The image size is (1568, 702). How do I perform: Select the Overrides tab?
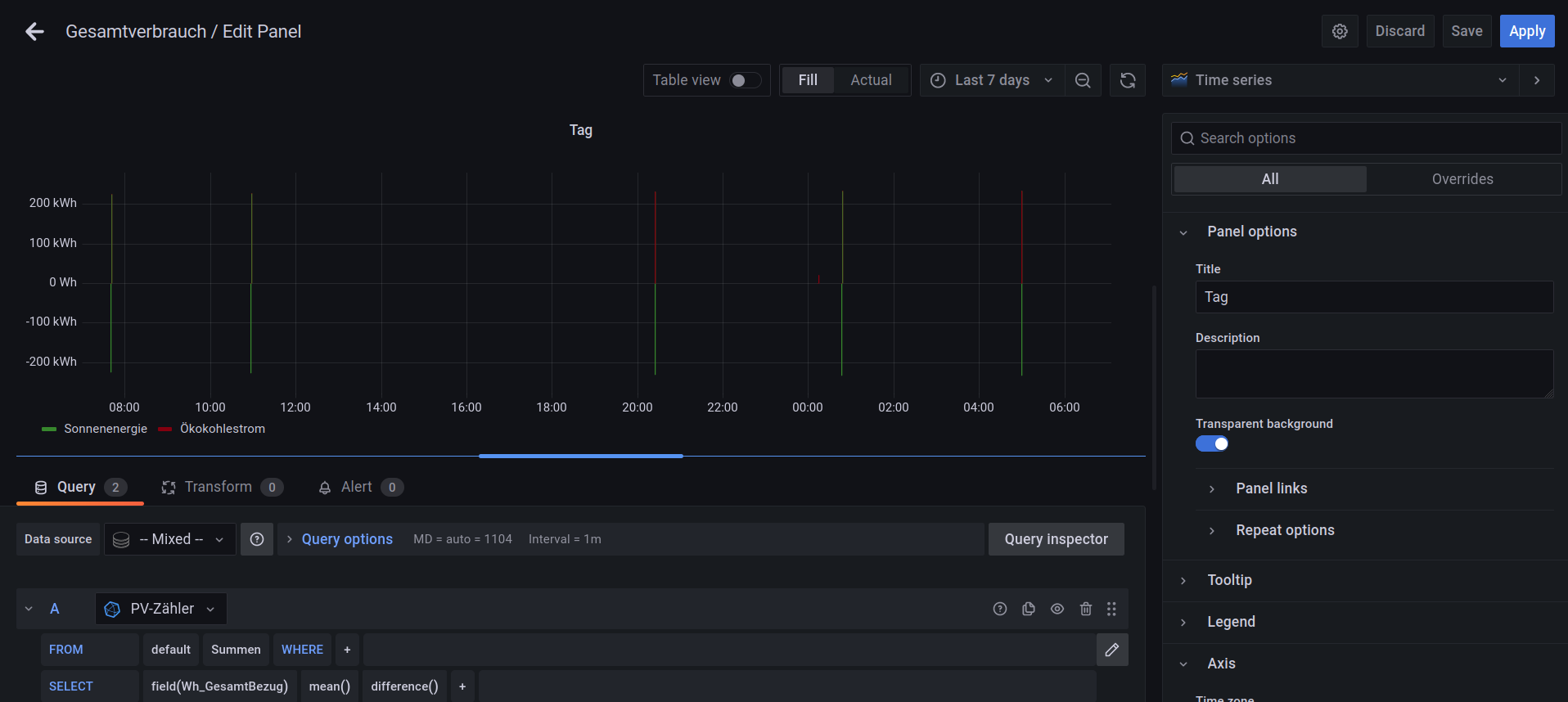click(1462, 179)
